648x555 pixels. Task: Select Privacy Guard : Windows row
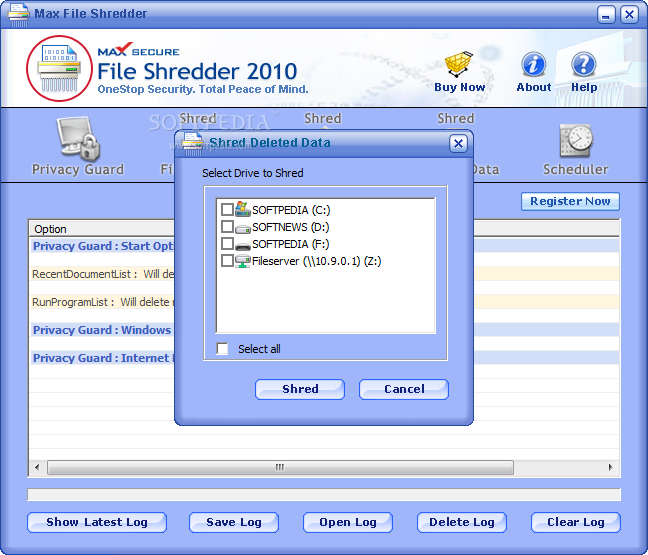(x=102, y=330)
